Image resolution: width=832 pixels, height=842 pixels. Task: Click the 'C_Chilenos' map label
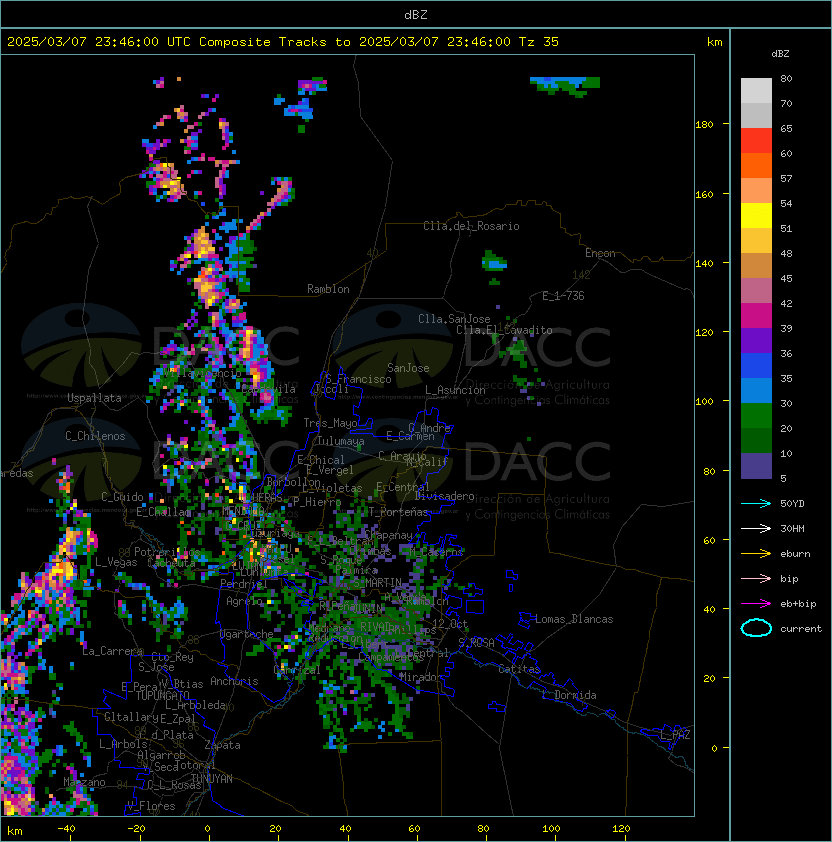coord(95,436)
